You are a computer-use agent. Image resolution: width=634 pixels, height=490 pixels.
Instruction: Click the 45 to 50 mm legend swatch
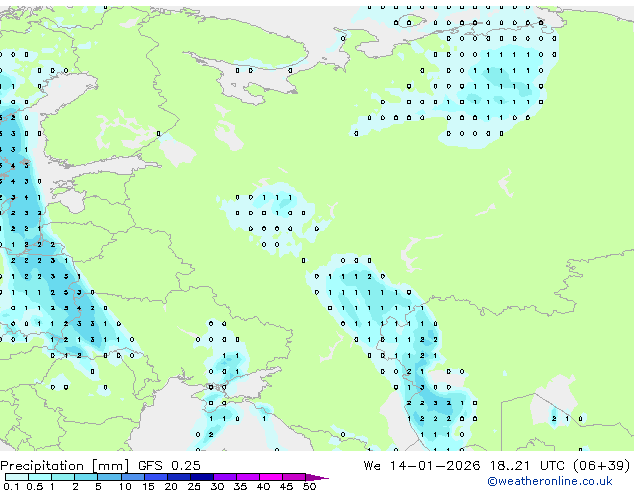294,477
